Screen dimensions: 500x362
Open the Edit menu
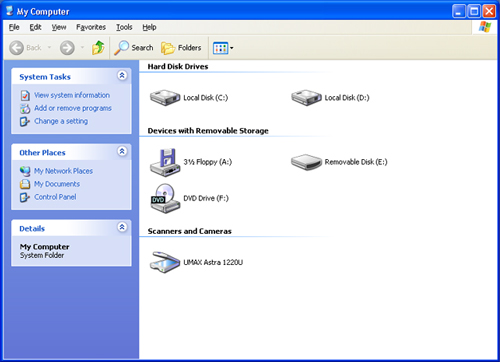click(x=35, y=27)
